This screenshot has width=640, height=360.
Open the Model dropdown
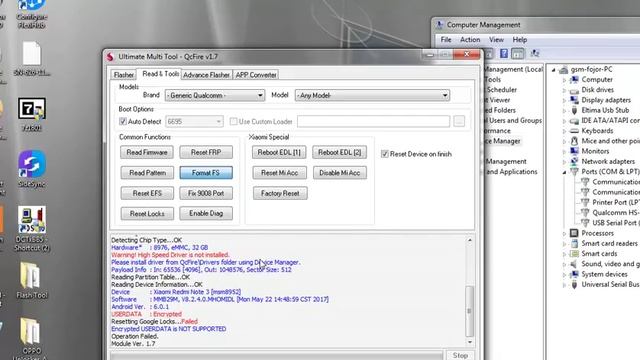[372, 95]
